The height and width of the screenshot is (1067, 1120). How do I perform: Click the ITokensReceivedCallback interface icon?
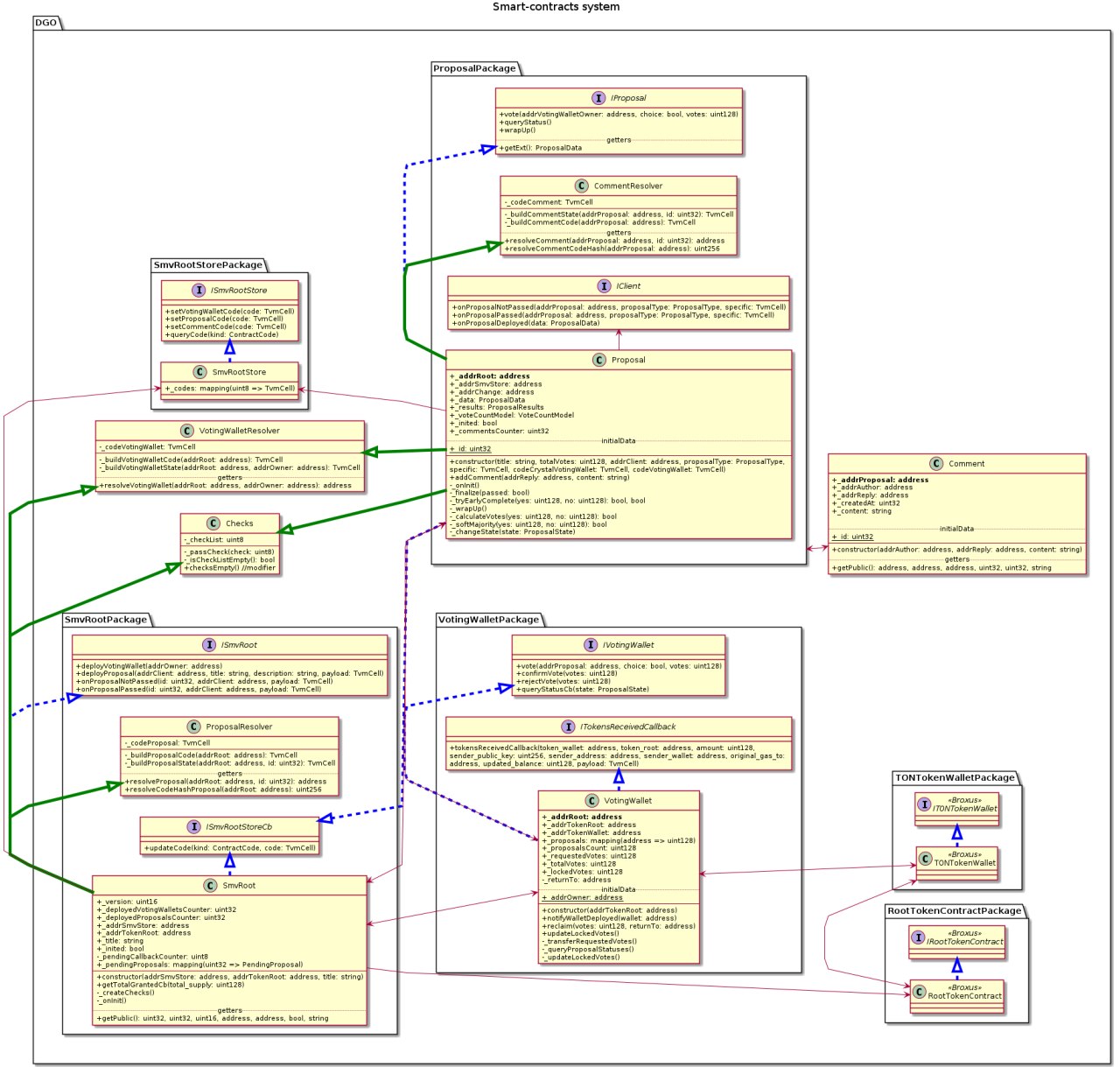(x=568, y=727)
